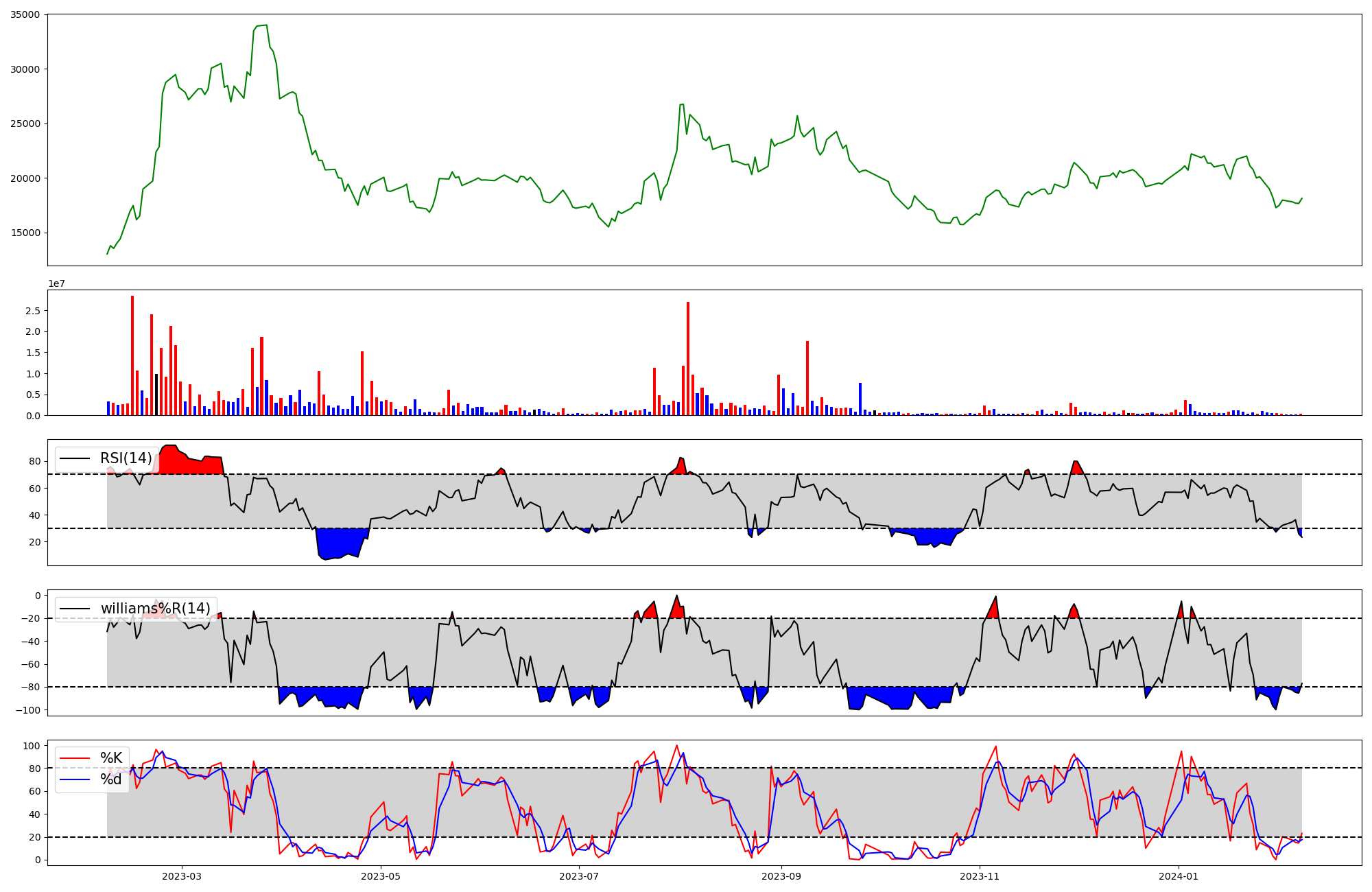
Task: Click the tallest red volume bar
Action: click(x=132, y=357)
